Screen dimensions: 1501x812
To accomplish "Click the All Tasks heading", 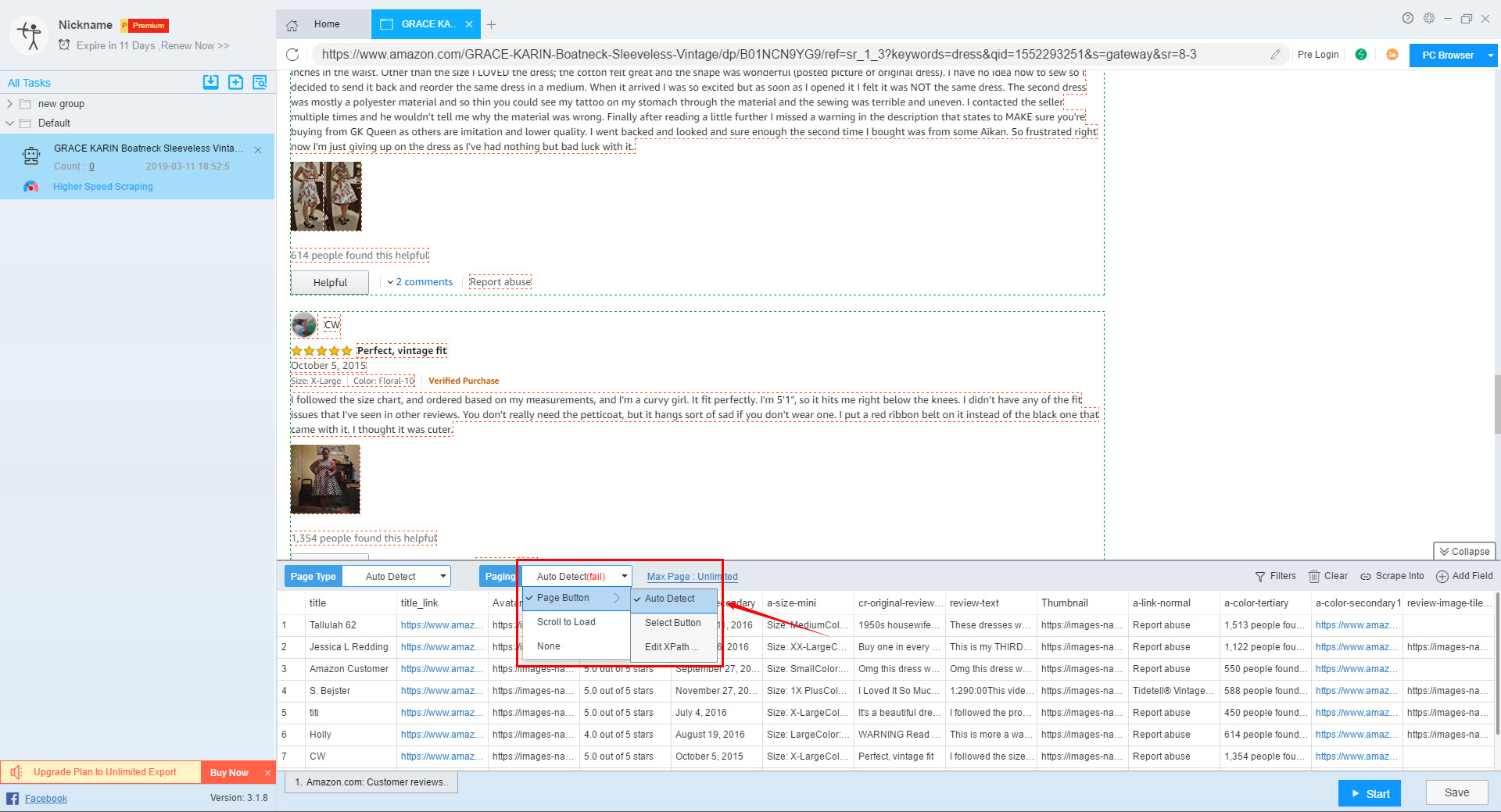I will (x=29, y=83).
